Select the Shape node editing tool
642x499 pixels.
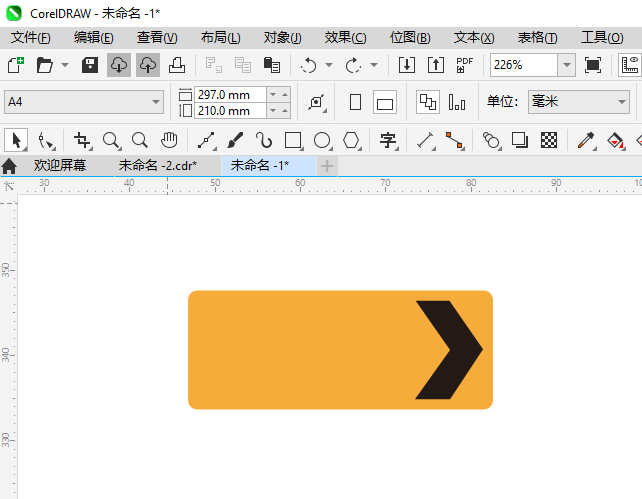[45, 140]
